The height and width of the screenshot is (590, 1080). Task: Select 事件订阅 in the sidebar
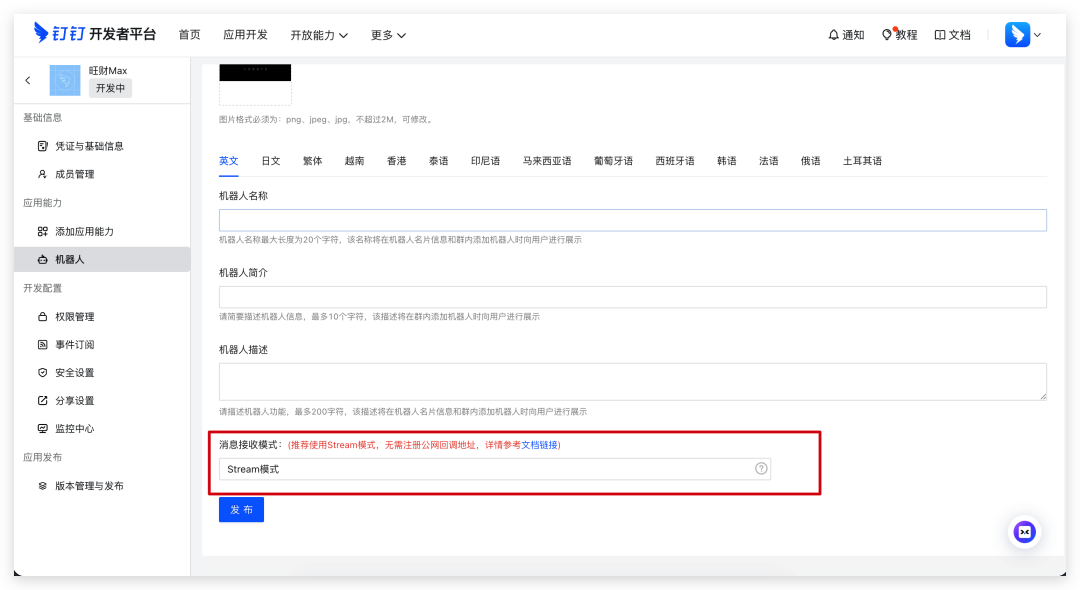pos(75,345)
